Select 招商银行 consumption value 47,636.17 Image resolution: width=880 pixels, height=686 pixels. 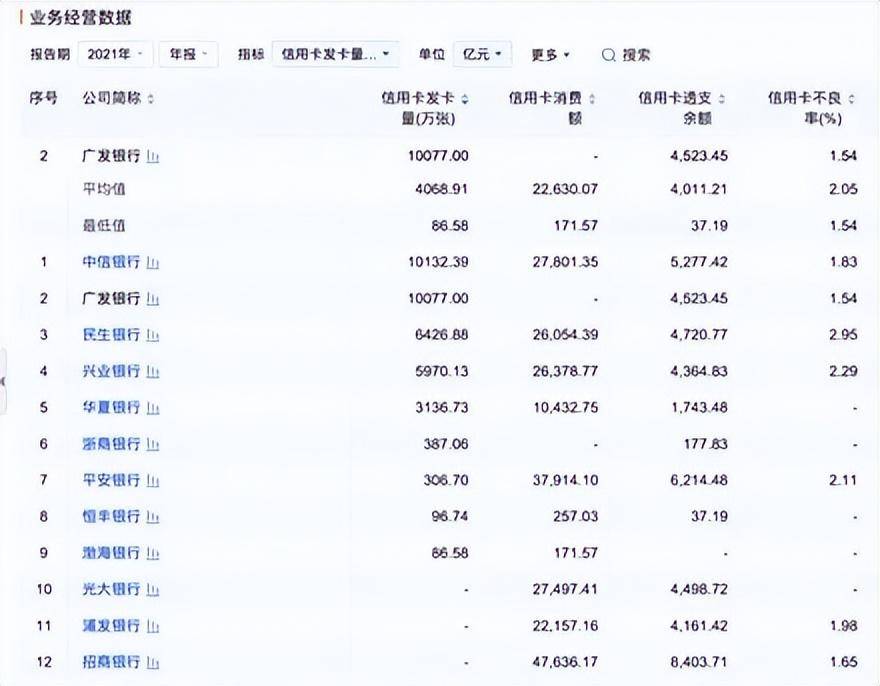point(565,662)
